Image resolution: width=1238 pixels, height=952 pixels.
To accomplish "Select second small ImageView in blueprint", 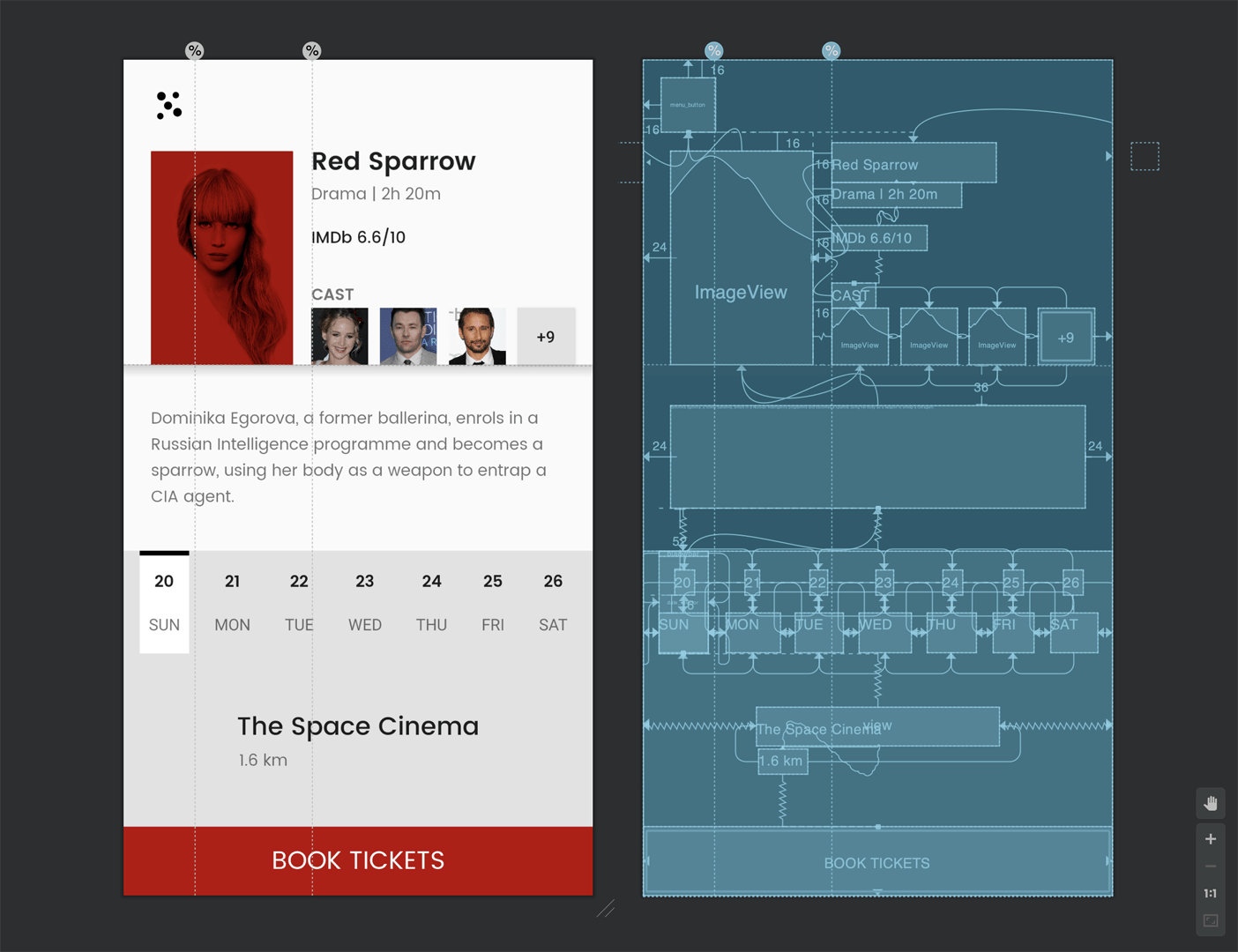I will pyautogui.click(x=928, y=337).
